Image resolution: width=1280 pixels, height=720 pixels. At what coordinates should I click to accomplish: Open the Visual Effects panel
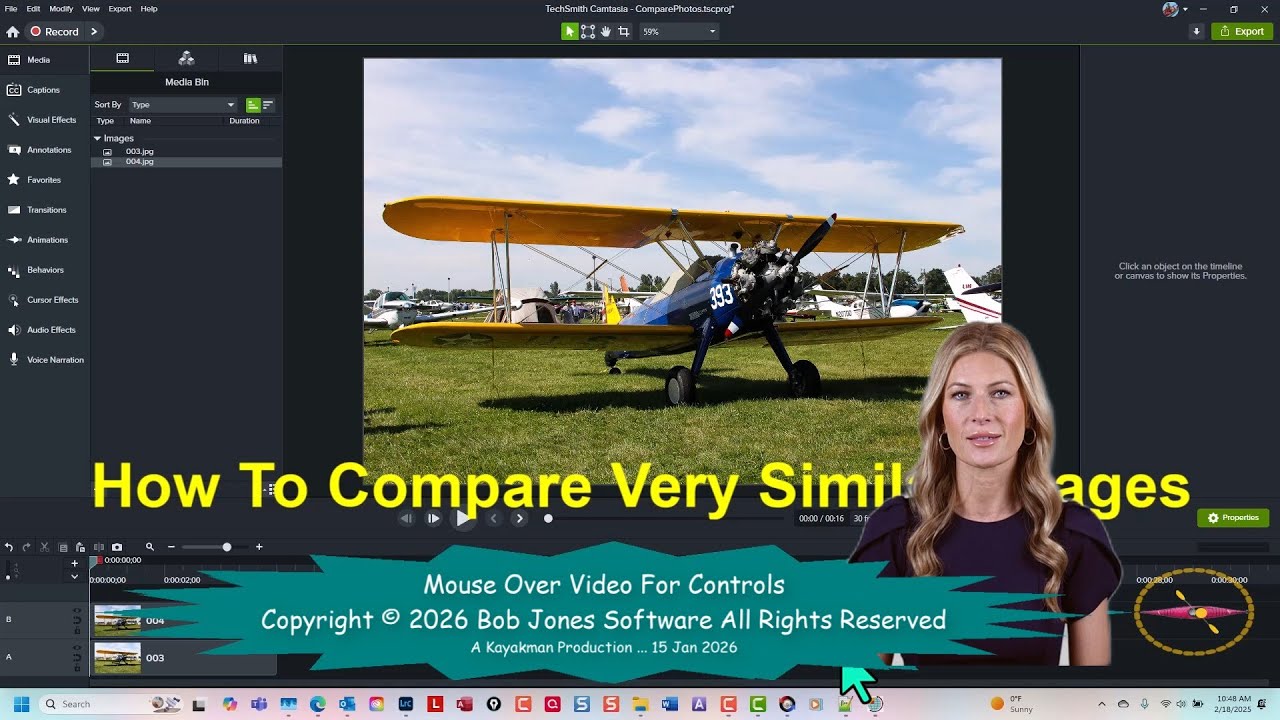point(44,120)
